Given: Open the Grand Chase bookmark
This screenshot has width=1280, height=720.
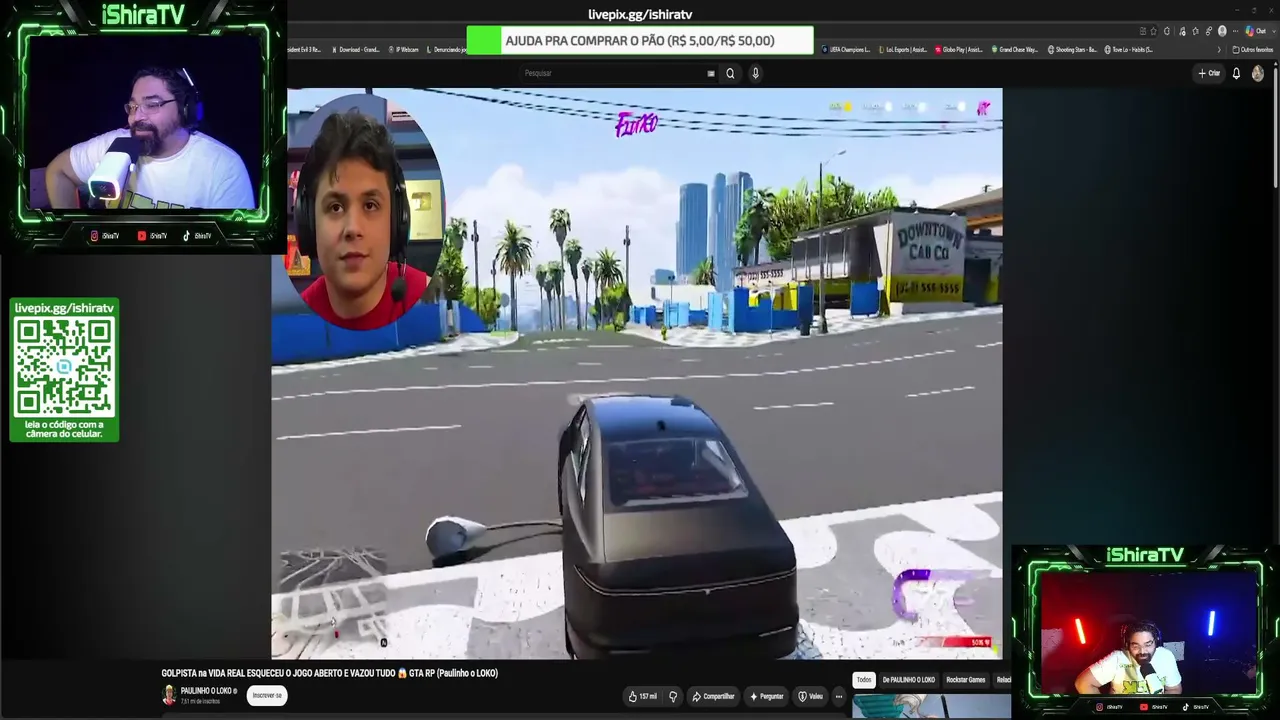Looking at the screenshot, I should coord(1014,49).
